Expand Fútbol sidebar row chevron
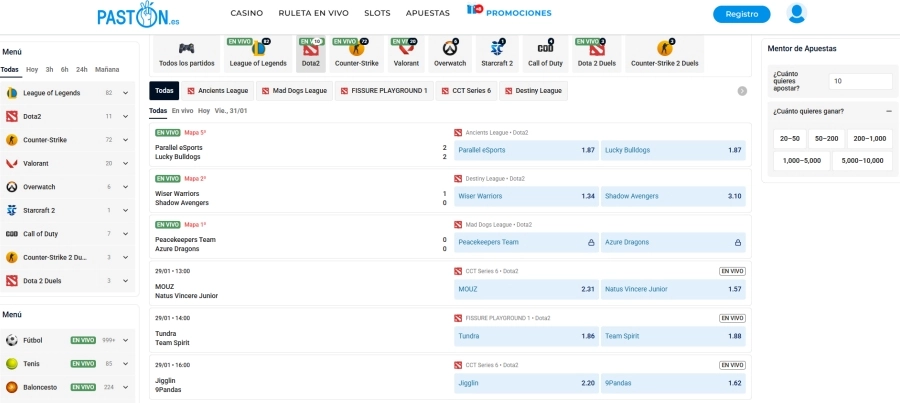The image size is (900, 403). [x=126, y=340]
